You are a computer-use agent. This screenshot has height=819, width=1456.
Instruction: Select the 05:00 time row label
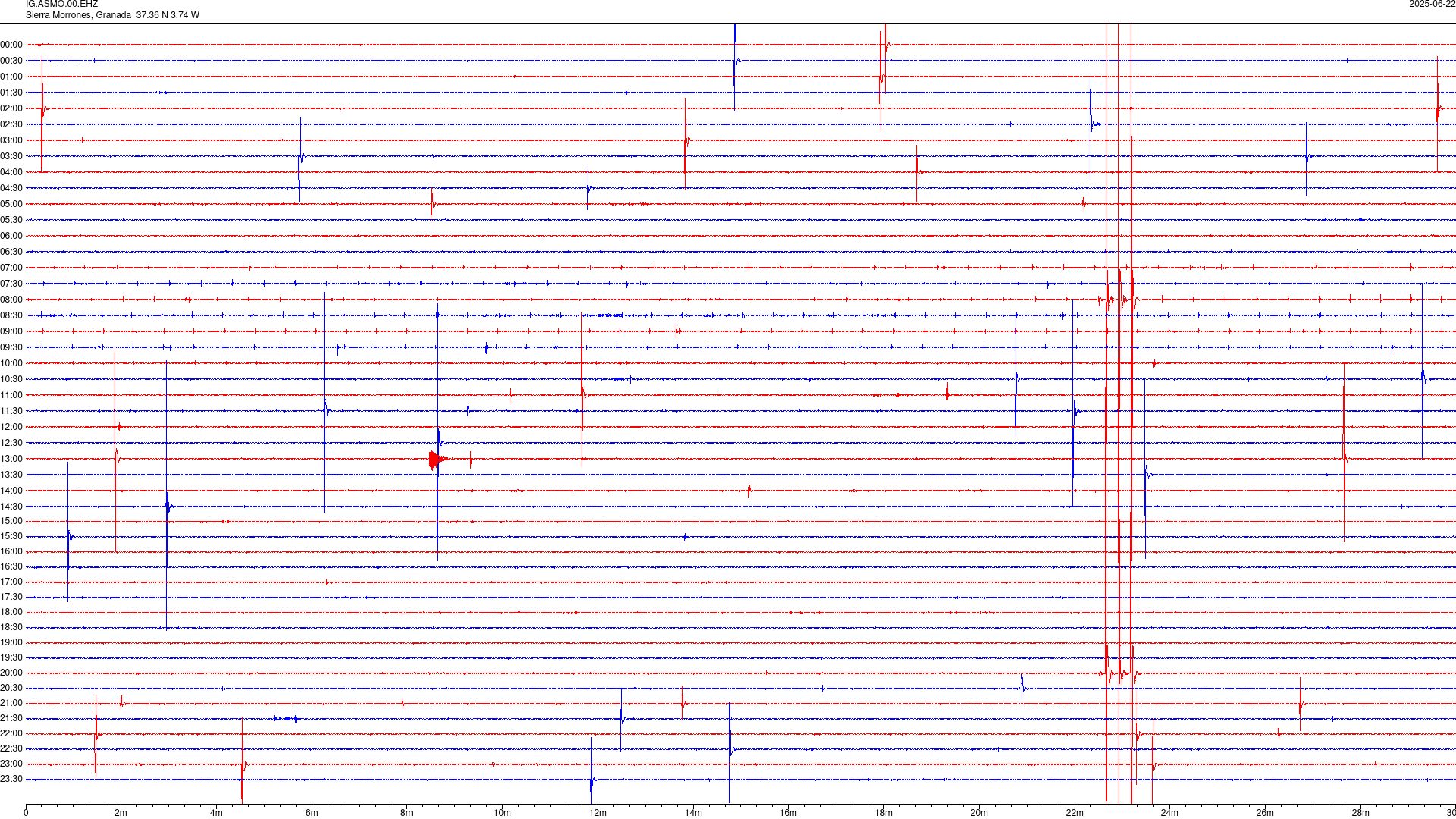point(11,204)
